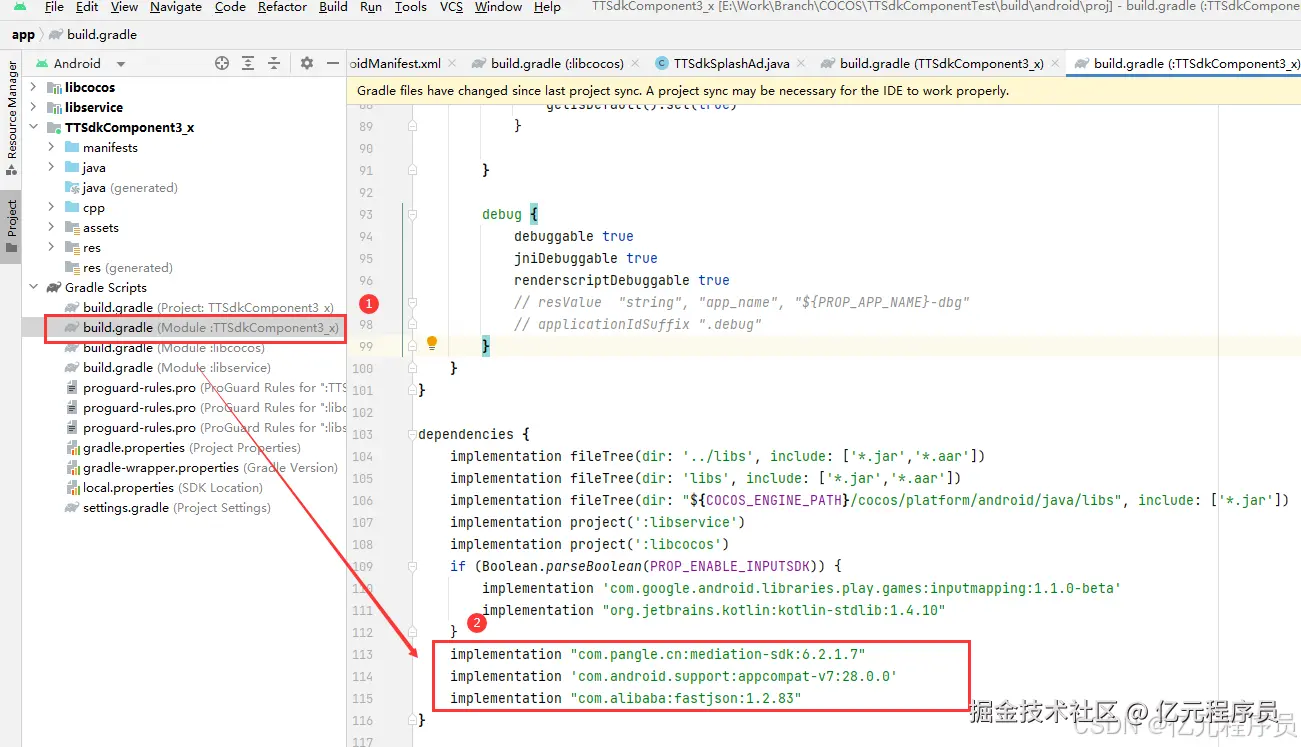Fold the if block at line 109
The height and width of the screenshot is (747, 1301).
pyautogui.click(x=412, y=566)
